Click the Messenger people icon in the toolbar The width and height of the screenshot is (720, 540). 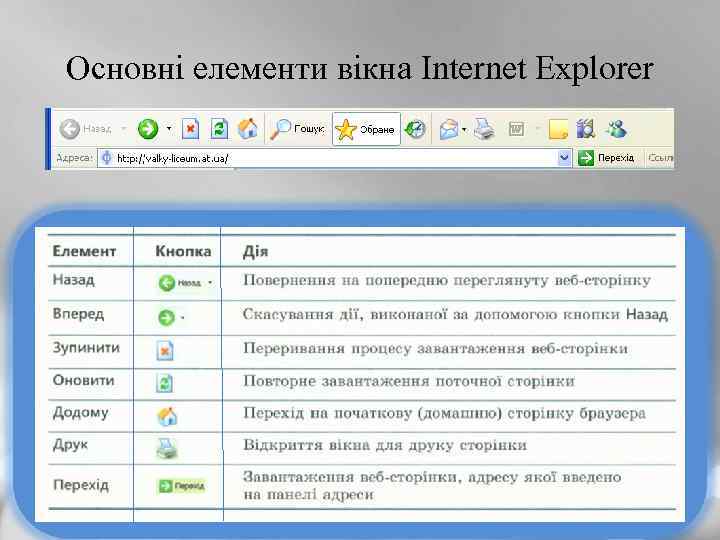[x=616, y=129]
